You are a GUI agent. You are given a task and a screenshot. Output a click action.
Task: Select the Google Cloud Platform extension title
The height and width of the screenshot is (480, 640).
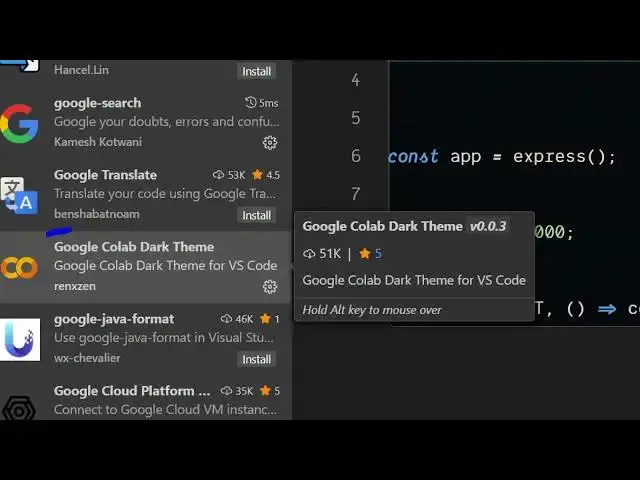click(132, 391)
